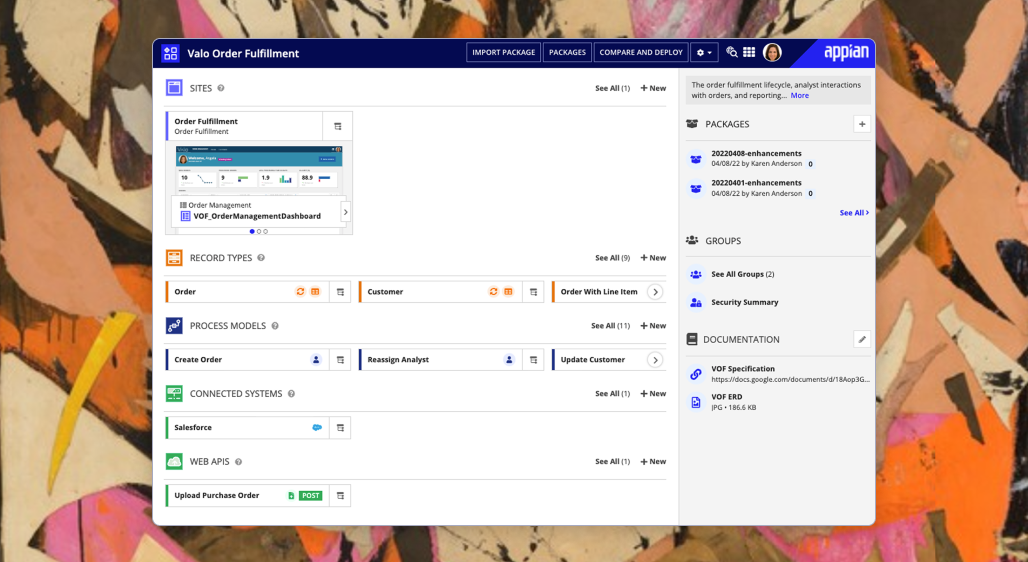Select Compare and Deploy in header
The height and width of the screenshot is (562, 1028).
point(641,53)
